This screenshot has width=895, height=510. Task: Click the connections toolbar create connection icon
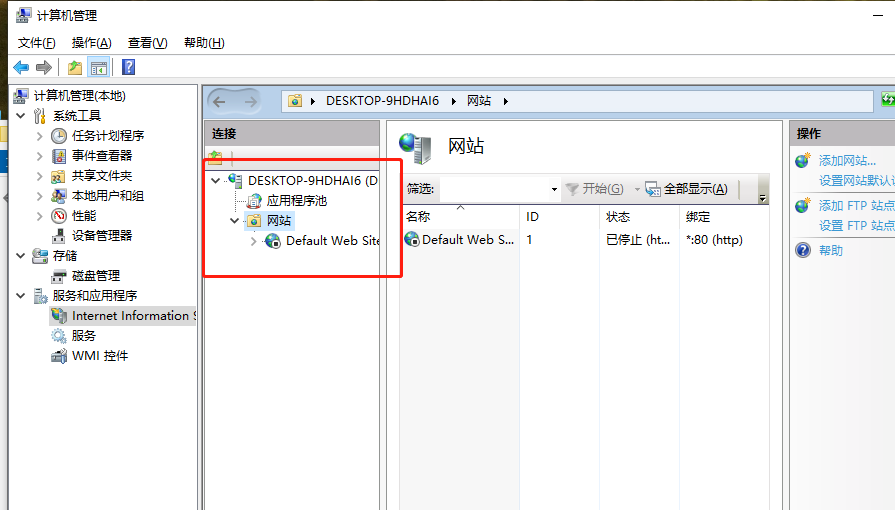tap(215, 157)
